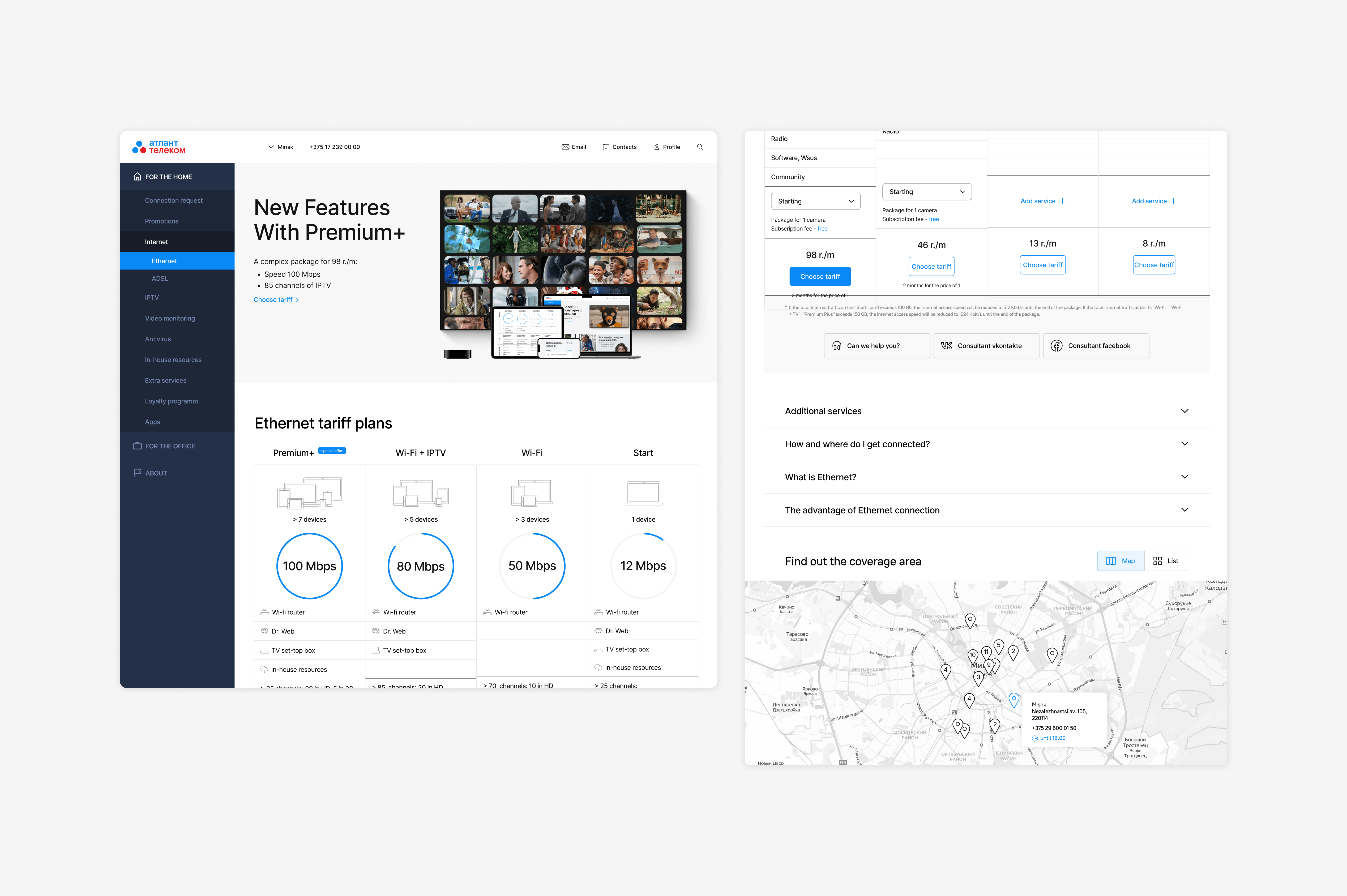Click the 12 Mbps speed circle
The height and width of the screenshot is (896, 1347).
point(644,566)
